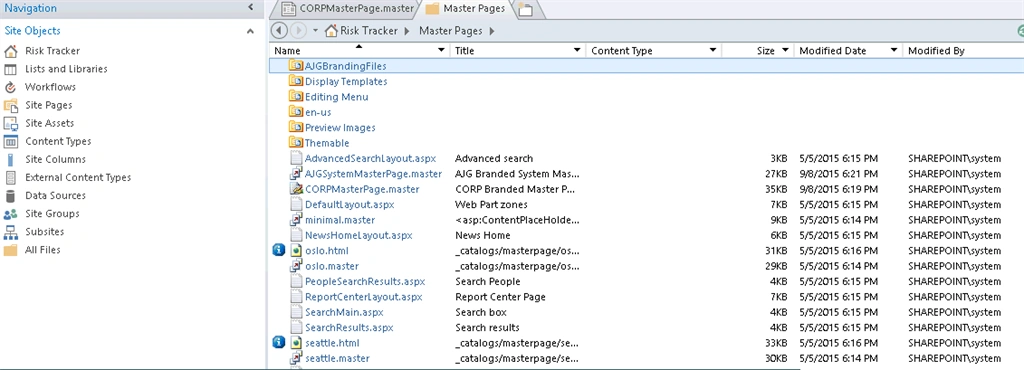Click the info icon beside oslo.html
This screenshot has width=1024, height=370.
(x=279, y=251)
